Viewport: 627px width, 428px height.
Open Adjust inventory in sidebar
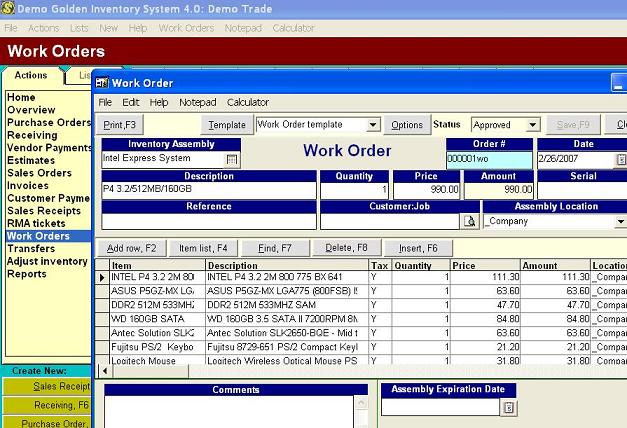pyautogui.click(x=47, y=261)
